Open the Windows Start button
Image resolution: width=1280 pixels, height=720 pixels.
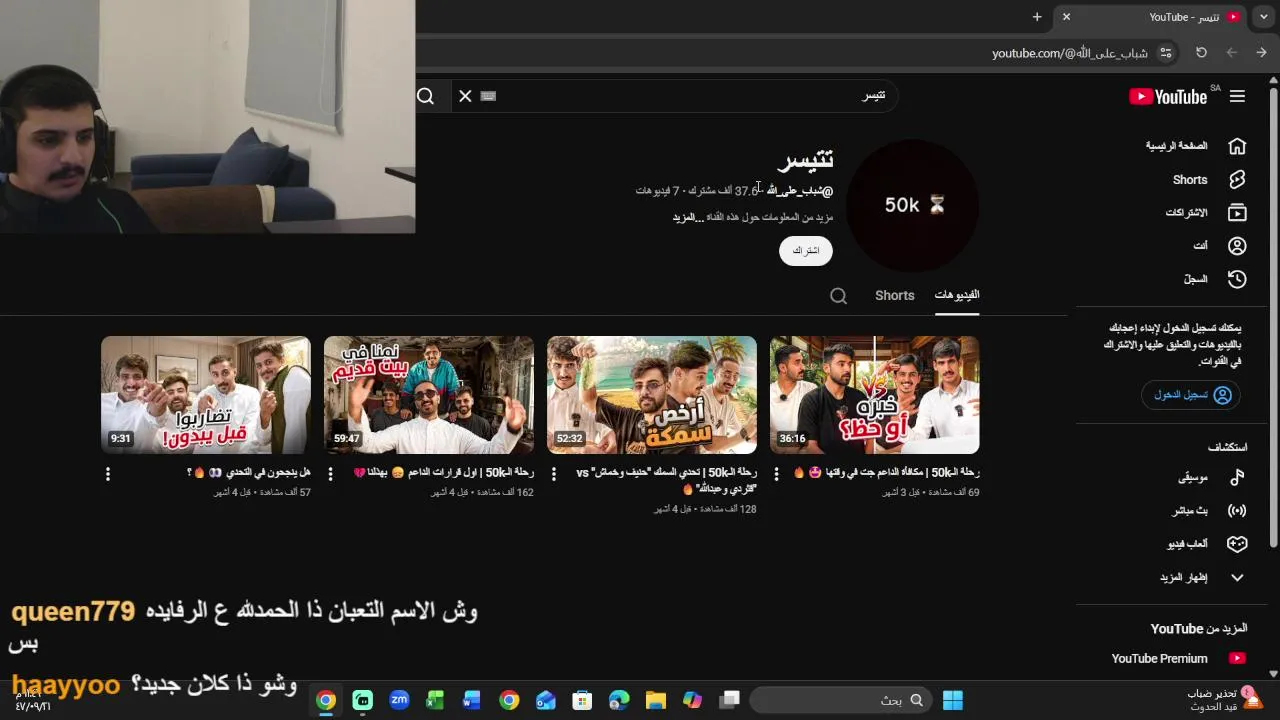click(953, 700)
